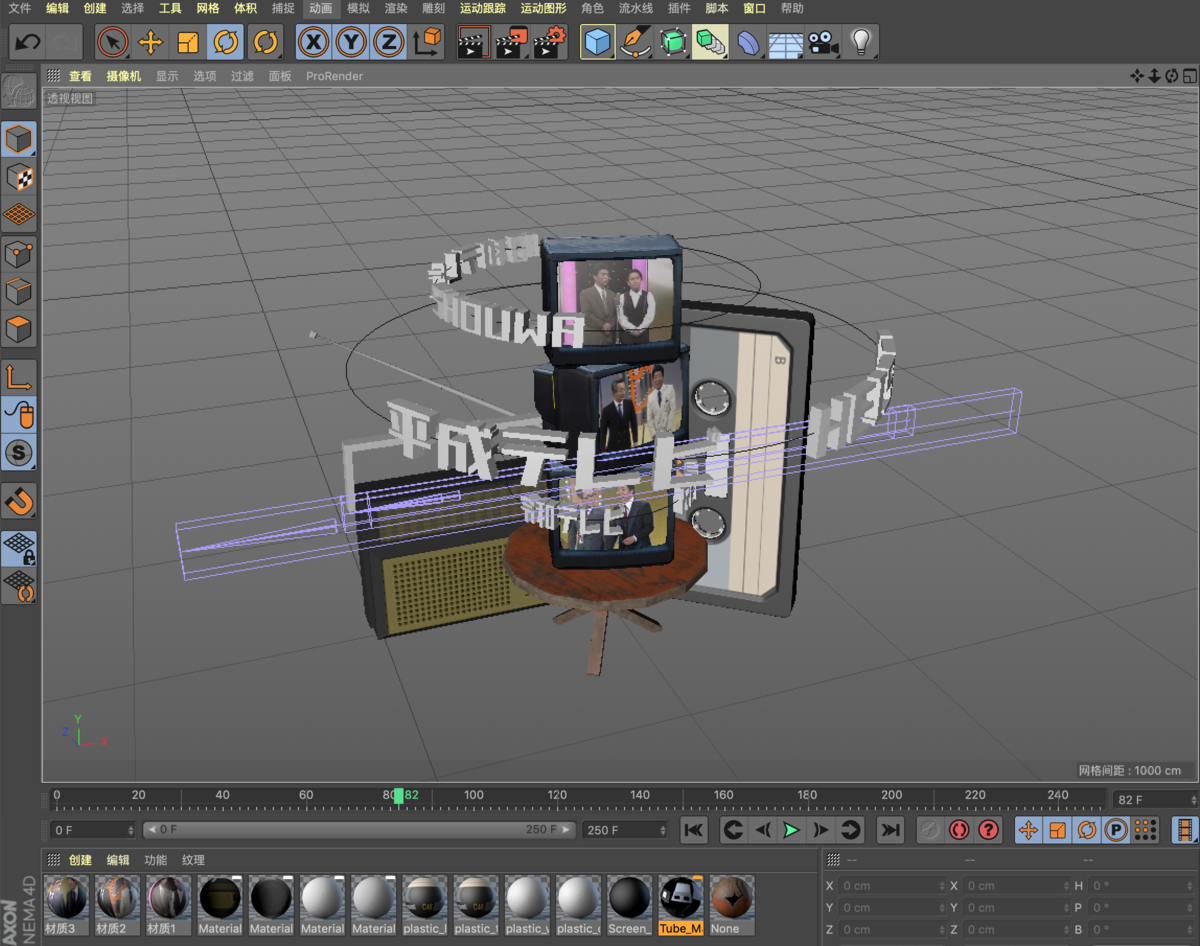Click the 82 F current frame field
The width and height of the screenshot is (1200, 946).
click(x=1154, y=799)
